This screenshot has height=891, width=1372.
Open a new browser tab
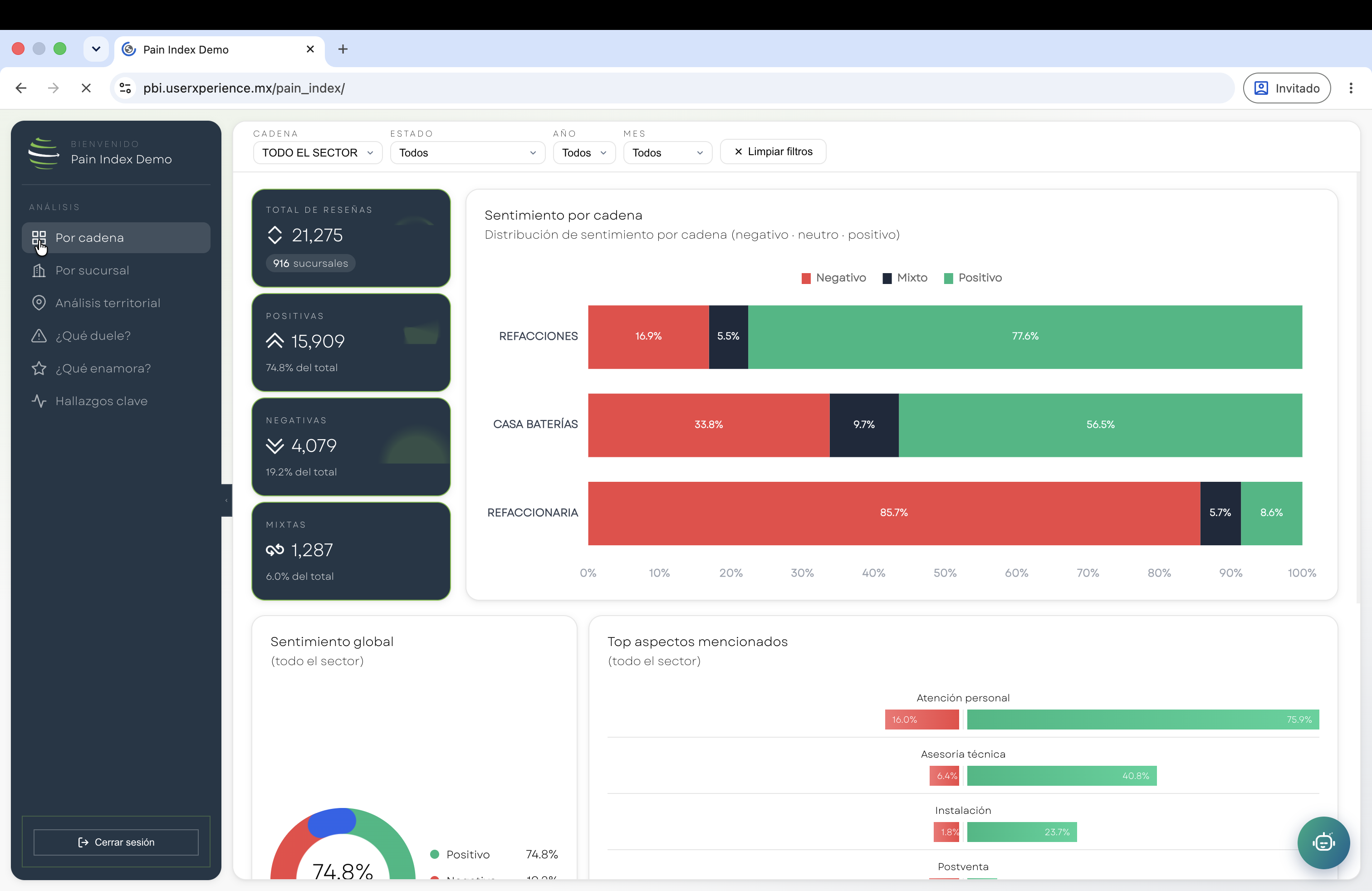pyautogui.click(x=343, y=49)
